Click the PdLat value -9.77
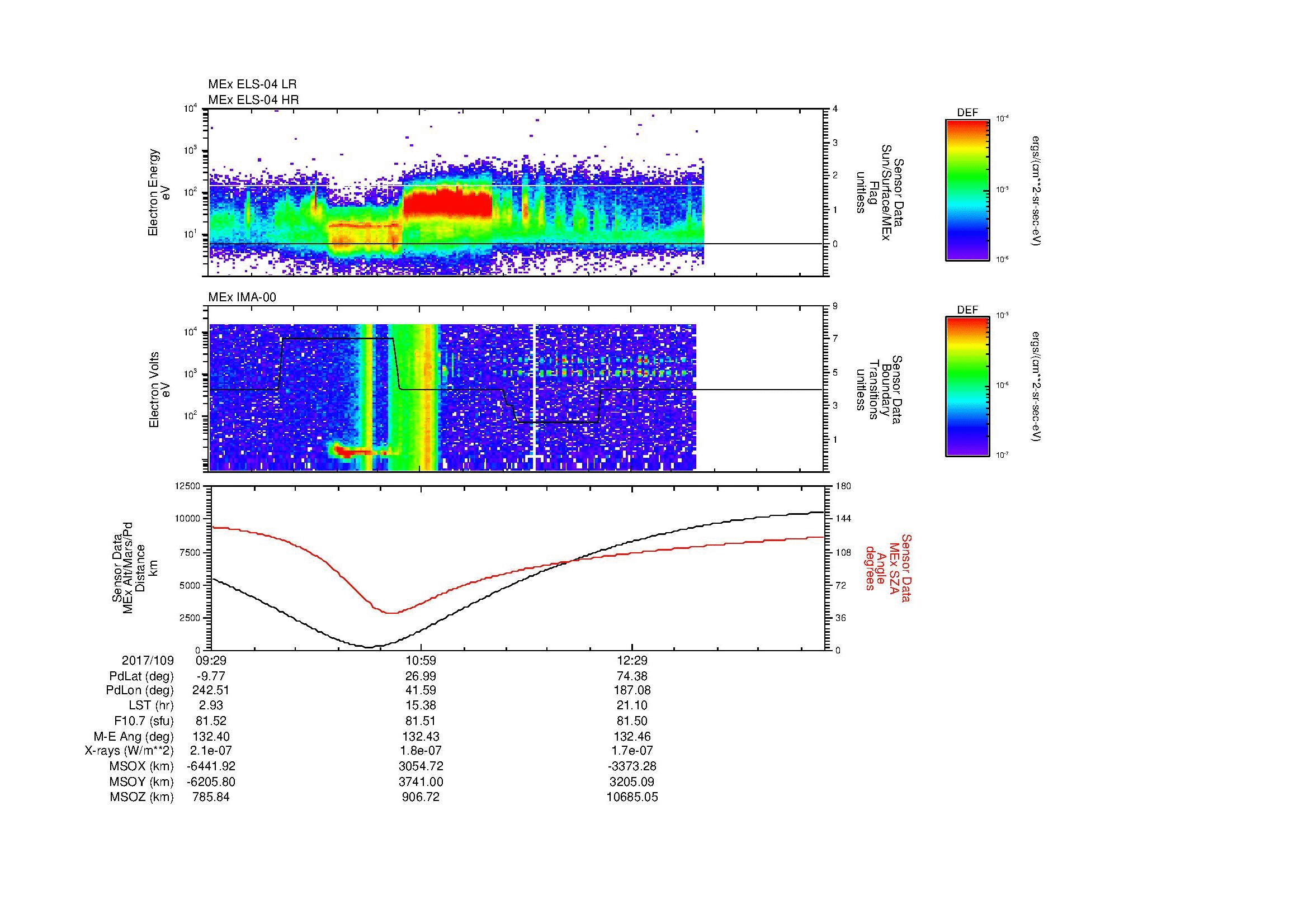Screen dimensions: 1308x924 point(211,676)
